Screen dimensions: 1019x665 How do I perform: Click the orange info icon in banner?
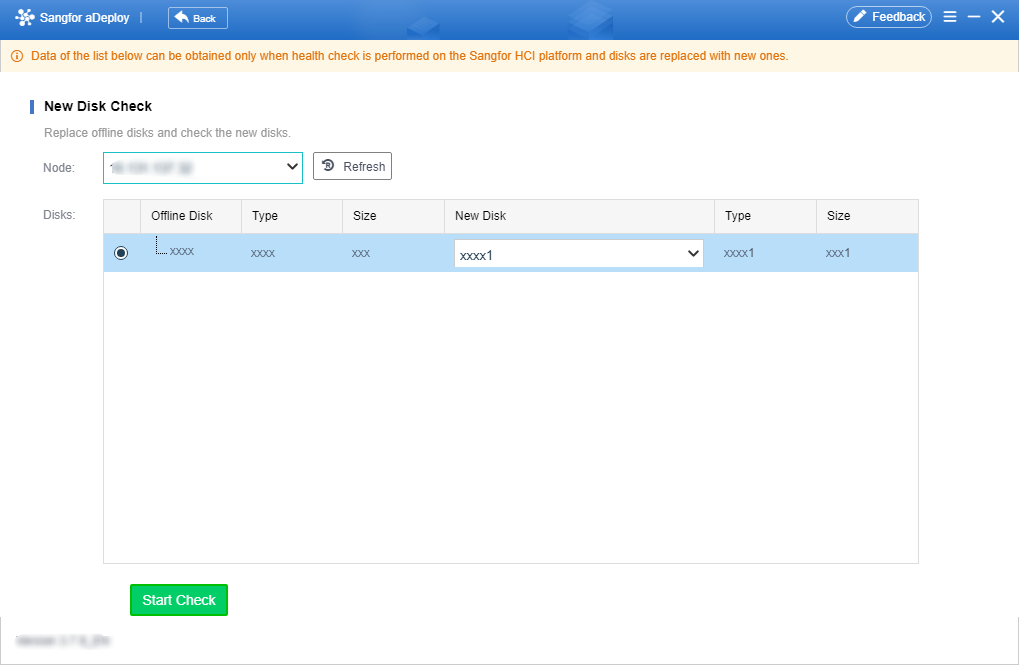(x=17, y=56)
